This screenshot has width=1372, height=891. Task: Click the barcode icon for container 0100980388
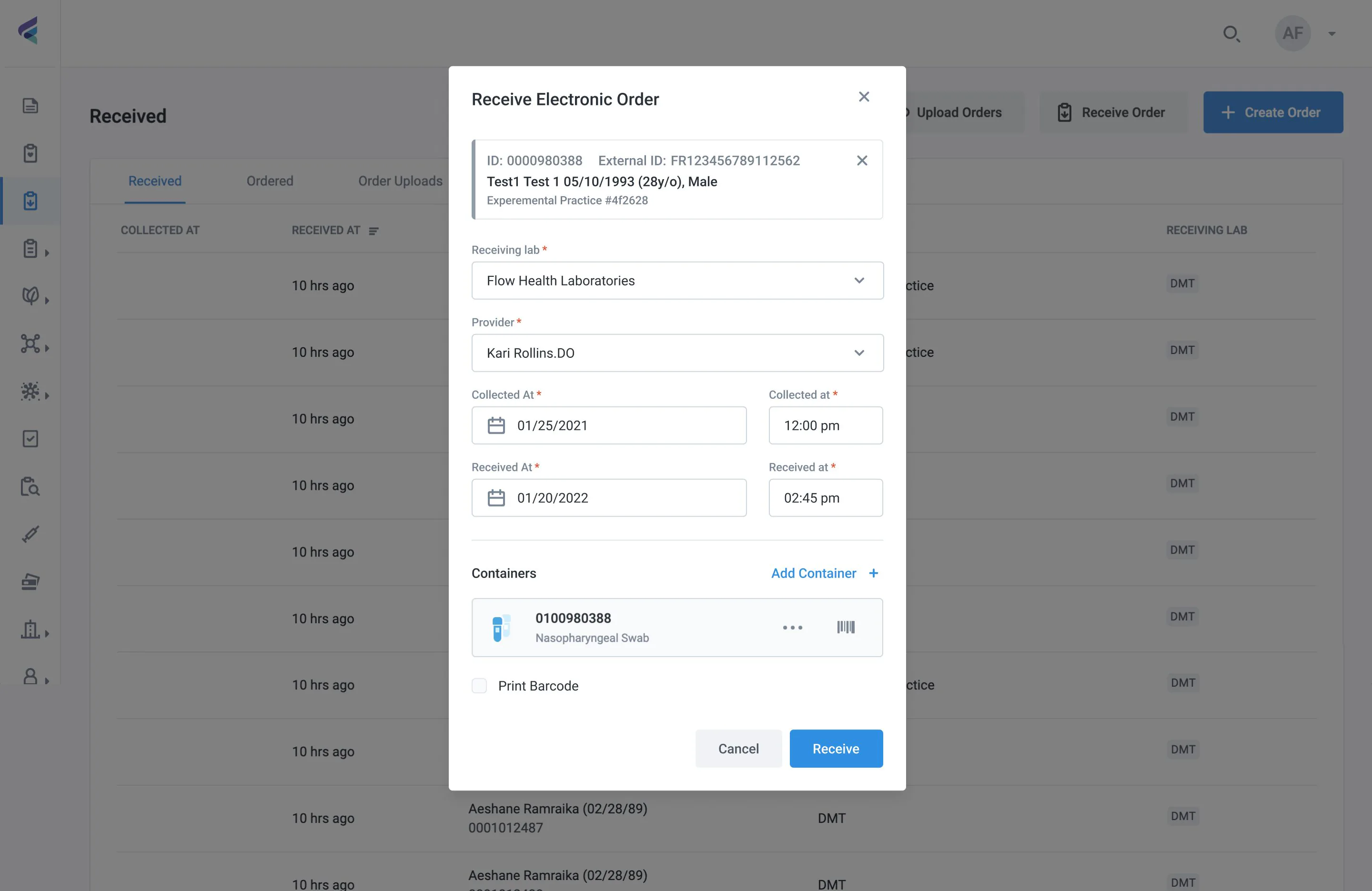[846, 627]
